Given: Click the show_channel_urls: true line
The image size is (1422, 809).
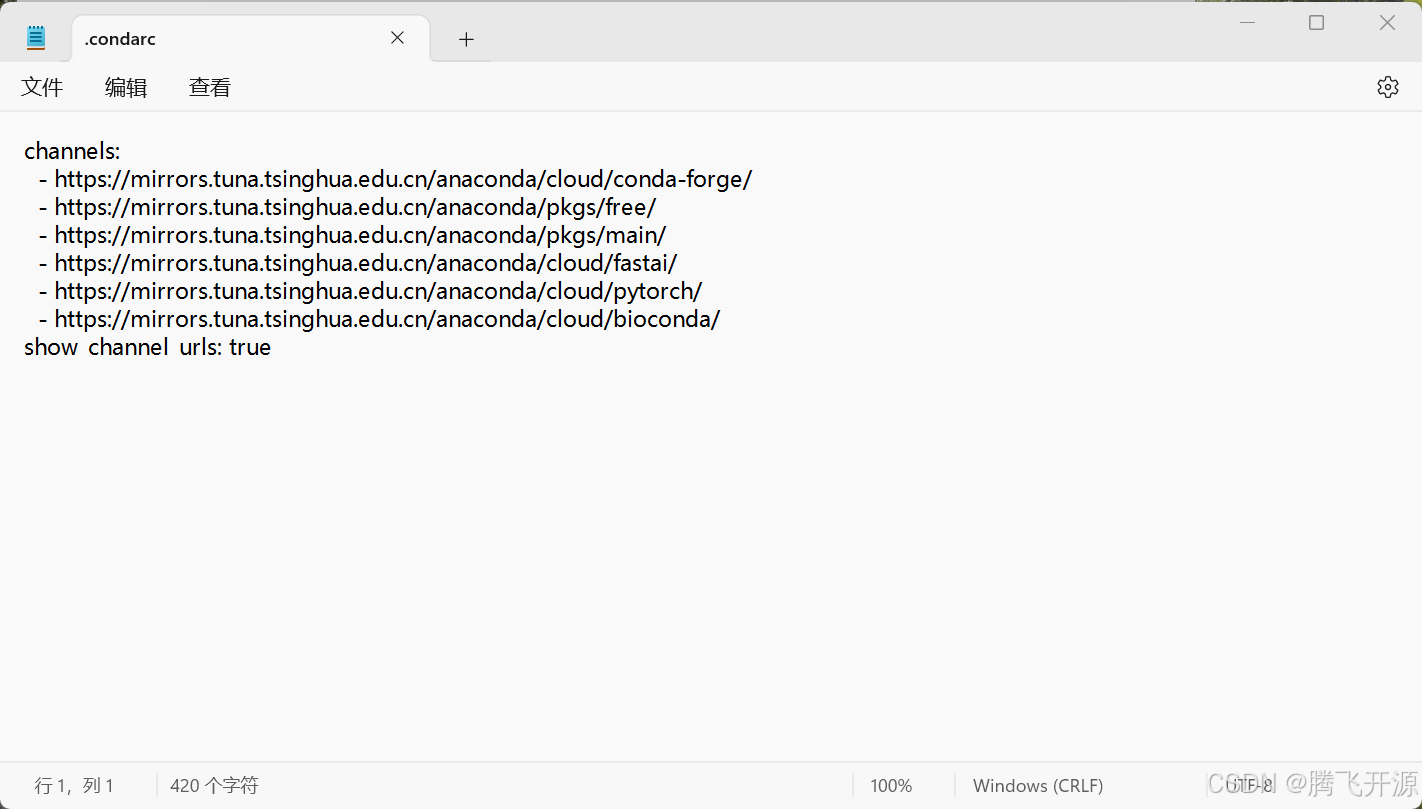Looking at the screenshot, I should [148, 347].
